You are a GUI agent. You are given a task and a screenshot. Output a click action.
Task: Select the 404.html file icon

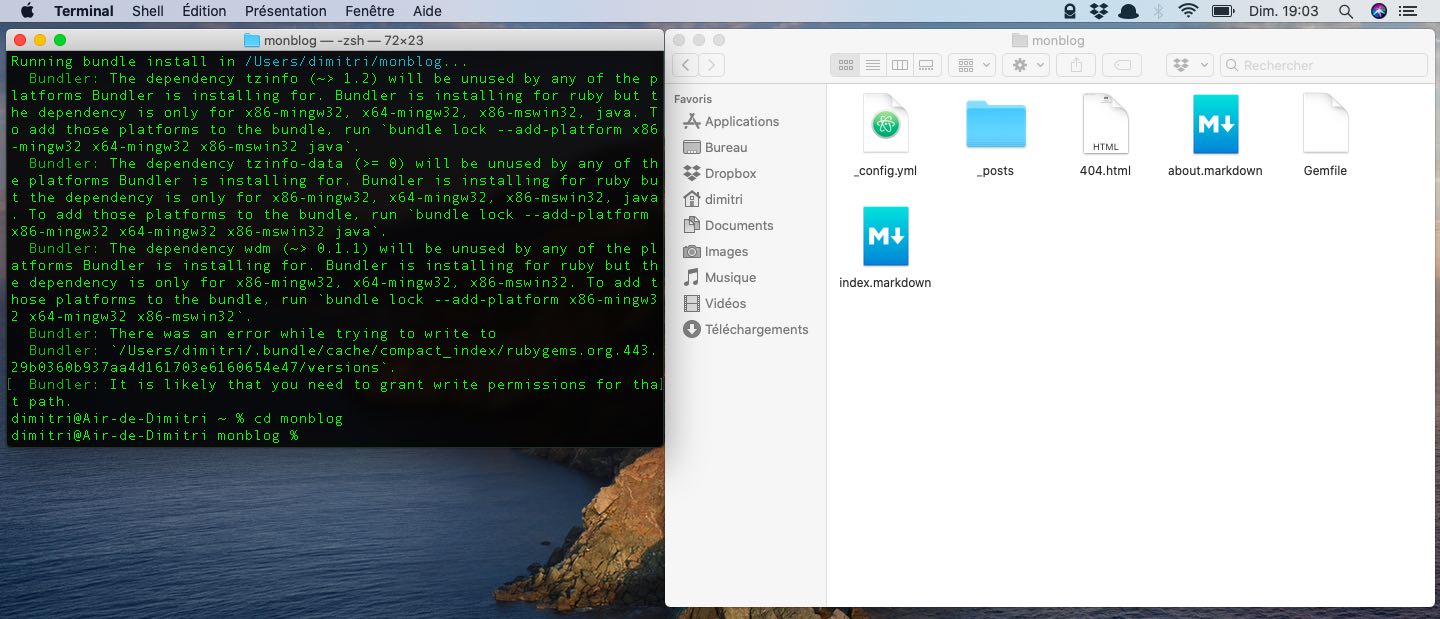coord(1105,124)
